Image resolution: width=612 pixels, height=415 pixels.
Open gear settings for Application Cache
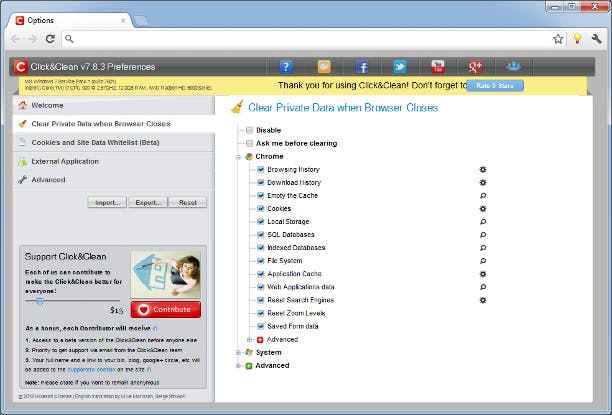point(483,274)
